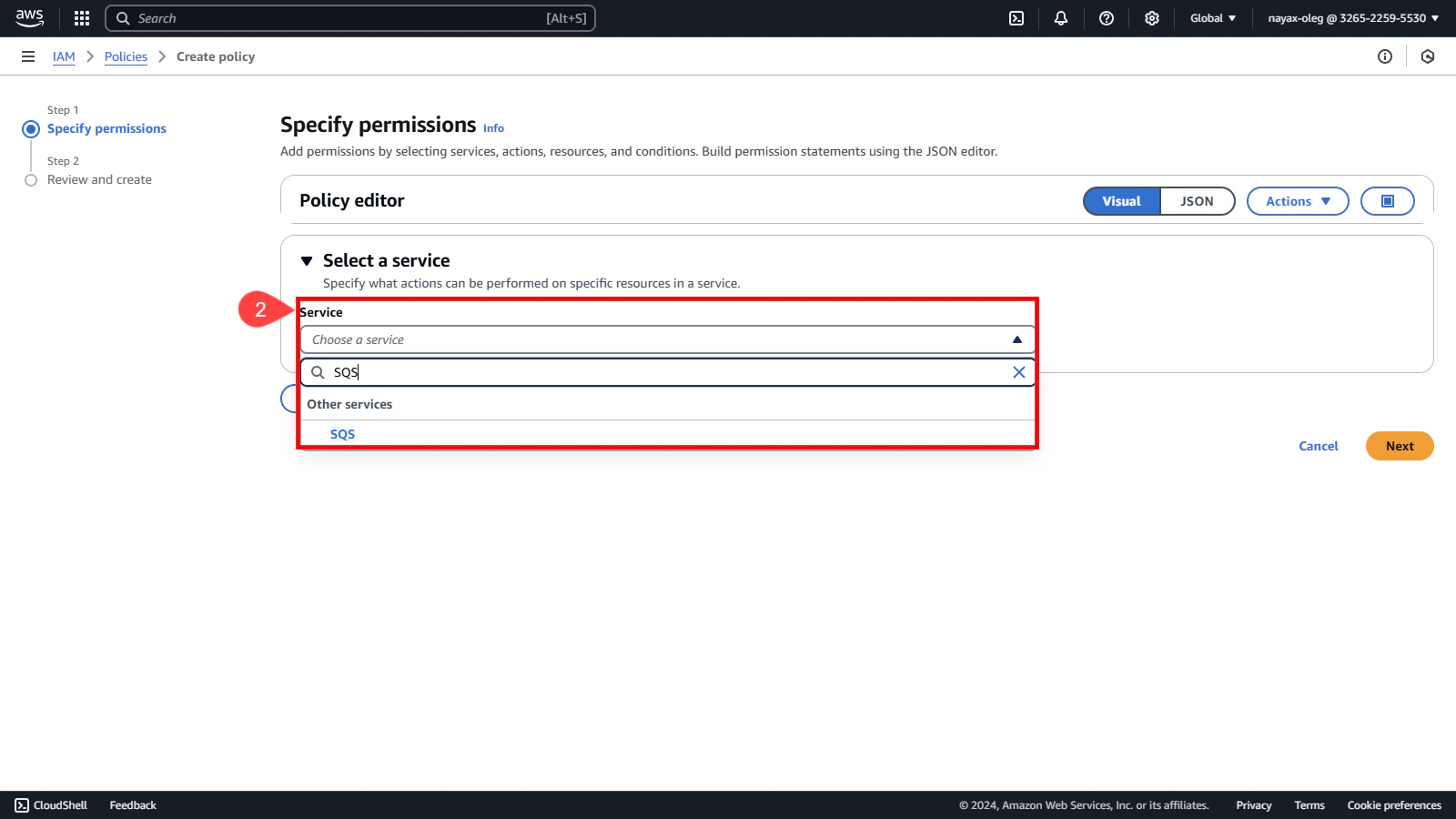The height and width of the screenshot is (819, 1456).
Task: Click the magnifier icon in service filter
Action: (x=318, y=372)
